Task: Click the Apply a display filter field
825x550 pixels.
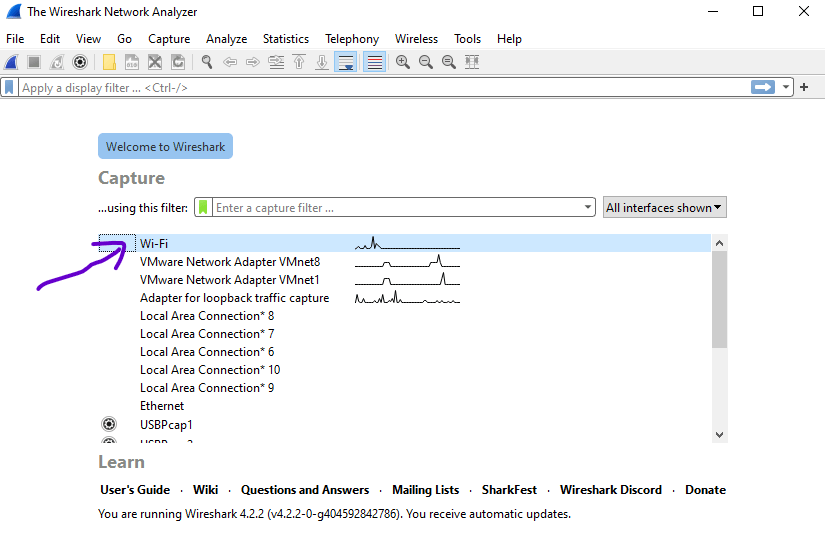Action: point(384,87)
